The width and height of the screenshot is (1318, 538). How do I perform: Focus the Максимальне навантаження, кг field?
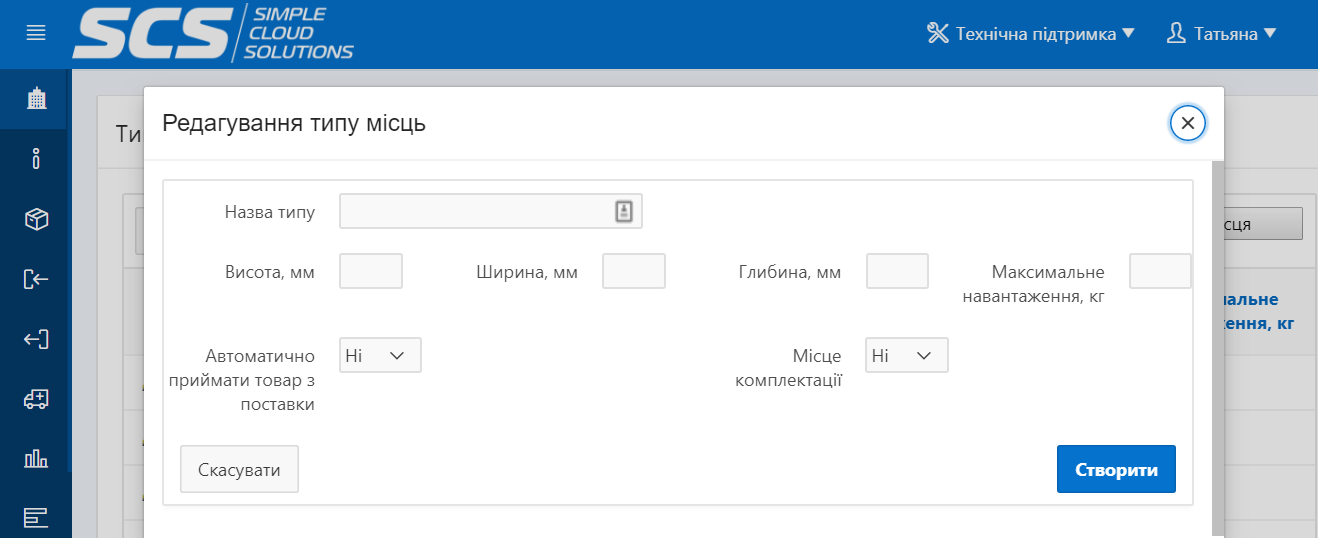(1160, 271)
